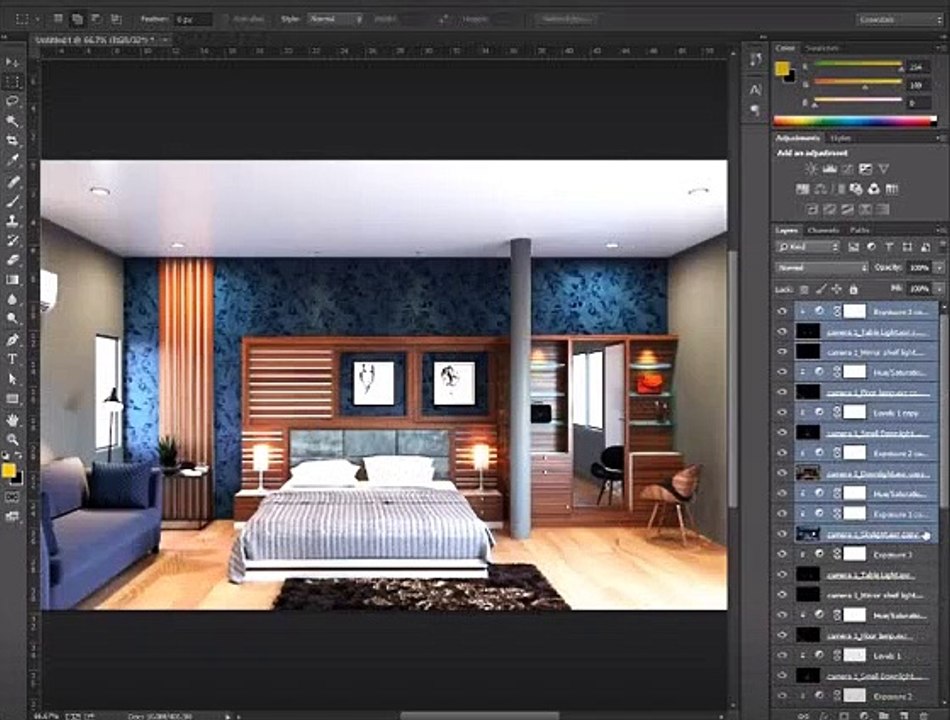Image resolution: width=950 pixels, height=720 pixels.
Task: Pick a color from the spectrum ramp
Action: coord(855,121)
